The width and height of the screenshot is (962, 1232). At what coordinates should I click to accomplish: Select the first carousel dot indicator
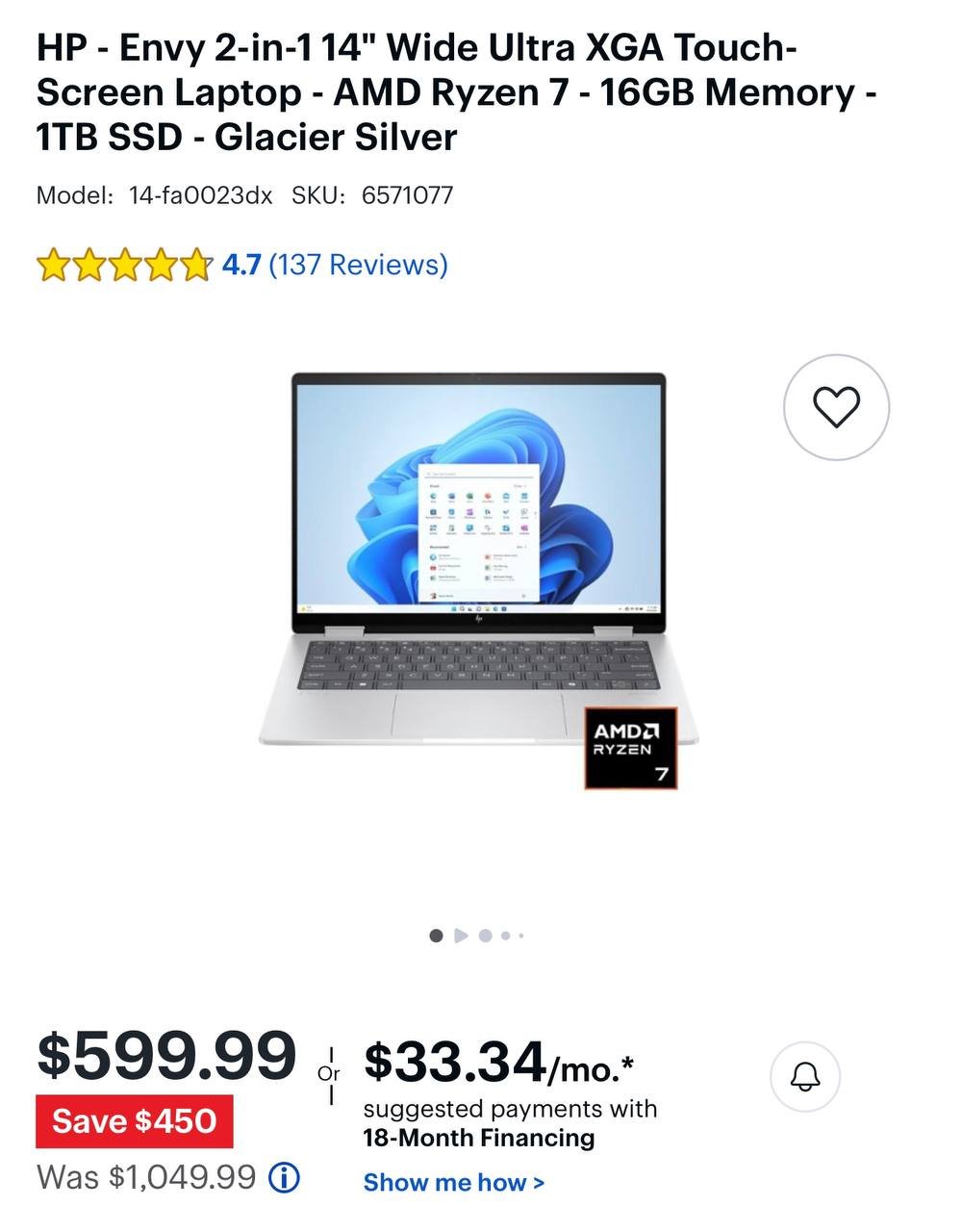click(436, 935)
